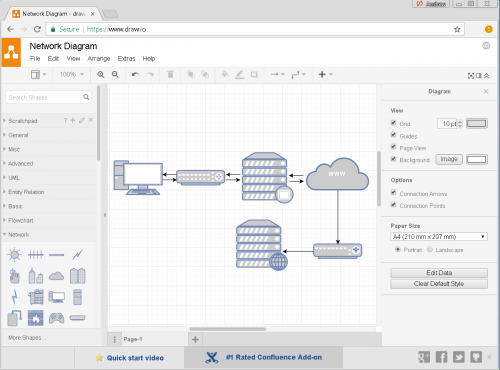500x370 pixels.
Task: Open the File menu
Action: [35, 59]
